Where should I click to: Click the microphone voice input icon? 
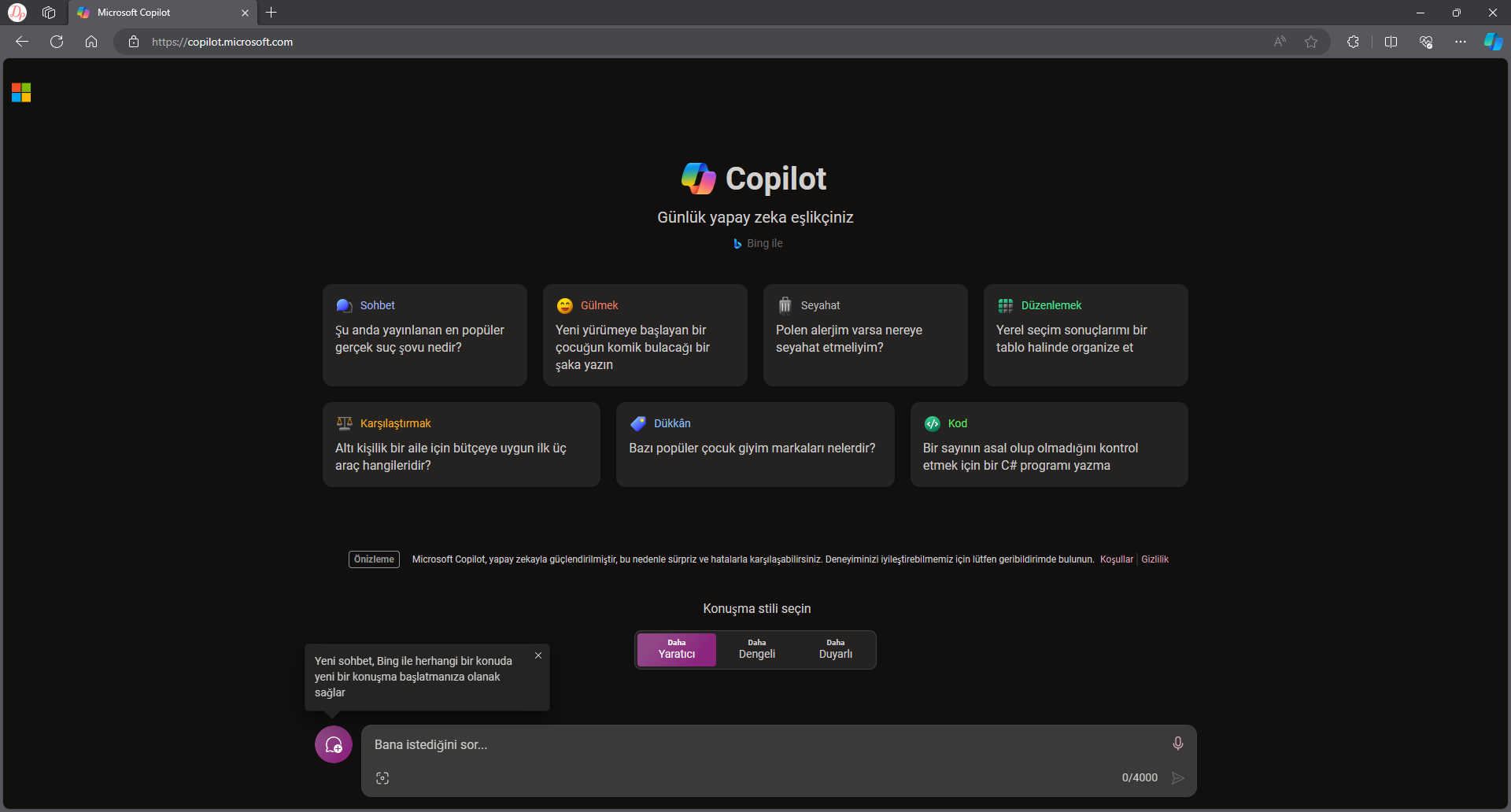(x=1177, y=744)
